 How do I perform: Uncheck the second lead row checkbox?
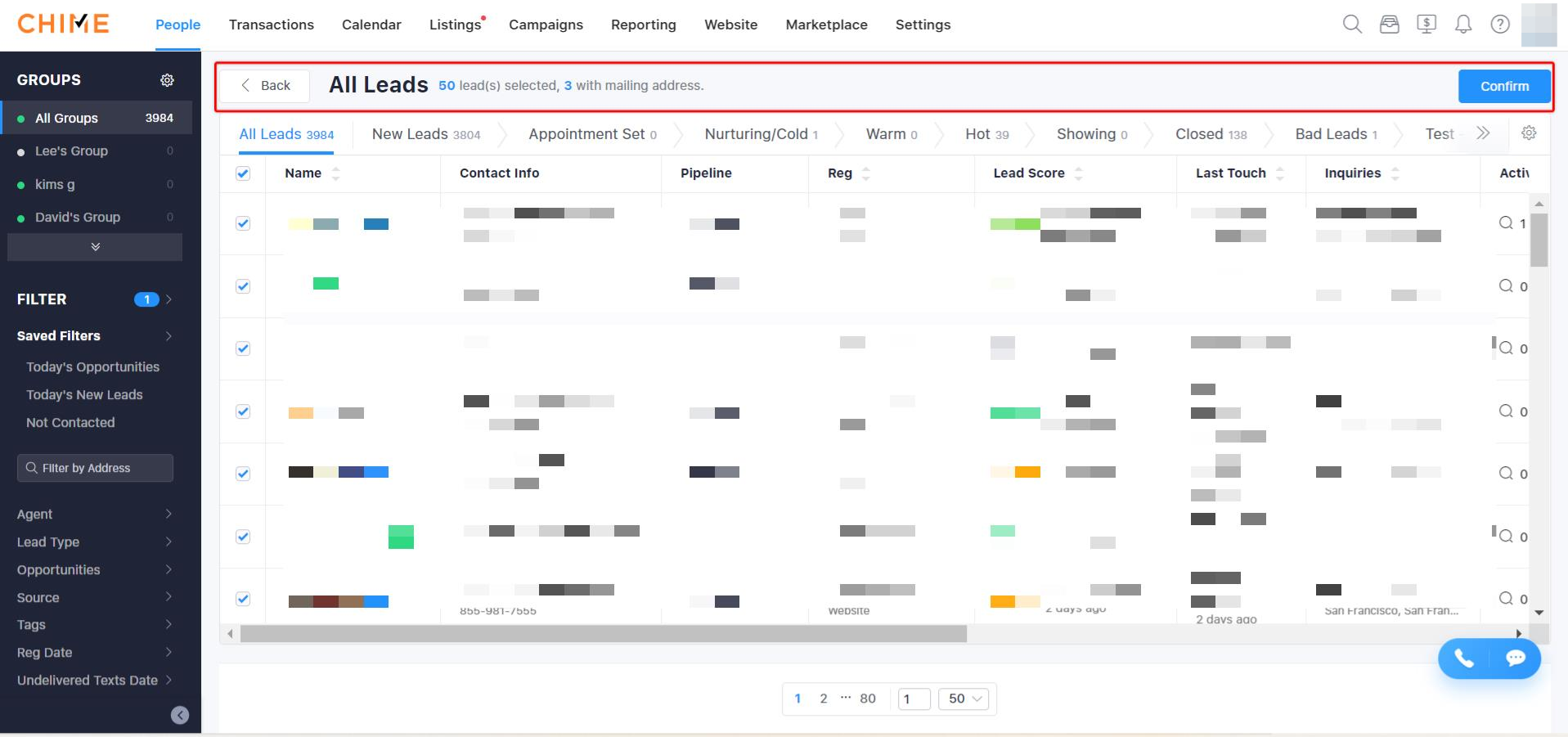click(x=243, y=286)
